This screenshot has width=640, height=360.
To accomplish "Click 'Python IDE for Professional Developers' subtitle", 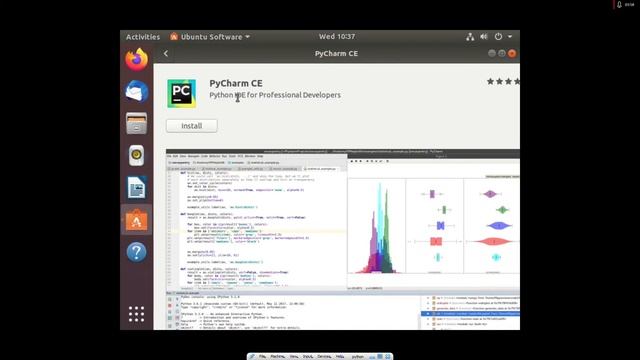I will point(275,95).
